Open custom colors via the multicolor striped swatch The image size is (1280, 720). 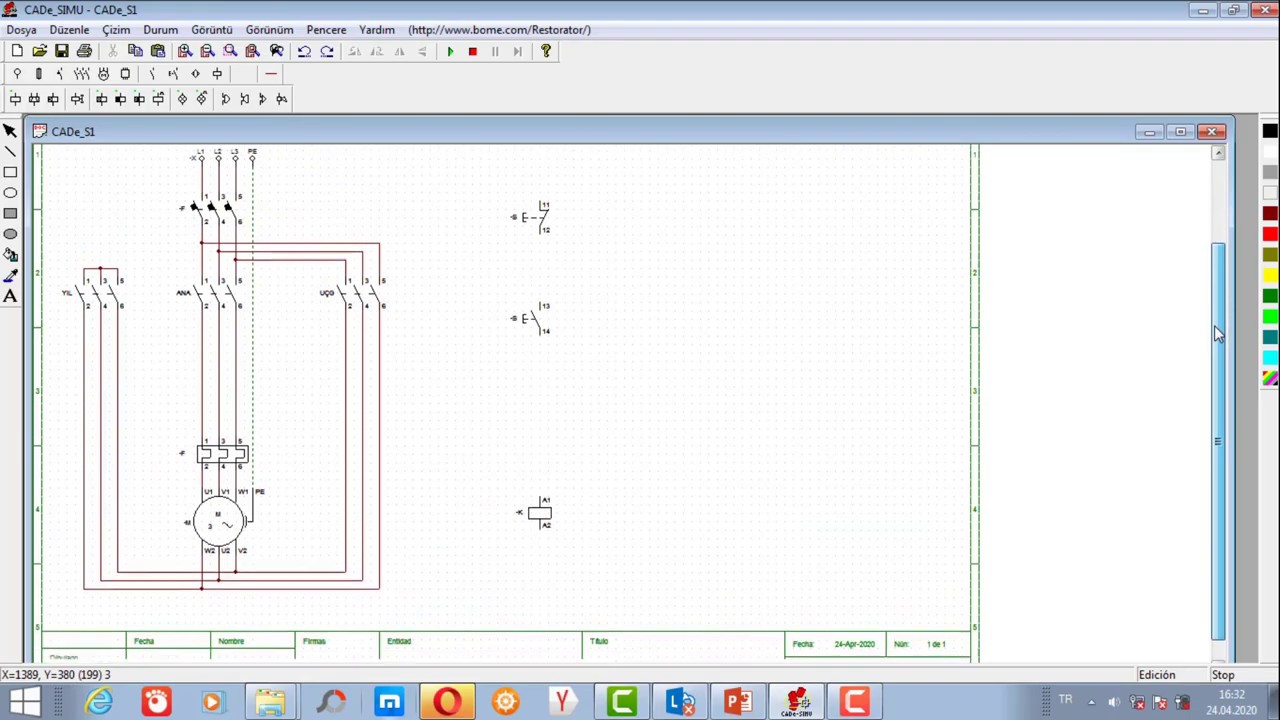(1270, 378)
